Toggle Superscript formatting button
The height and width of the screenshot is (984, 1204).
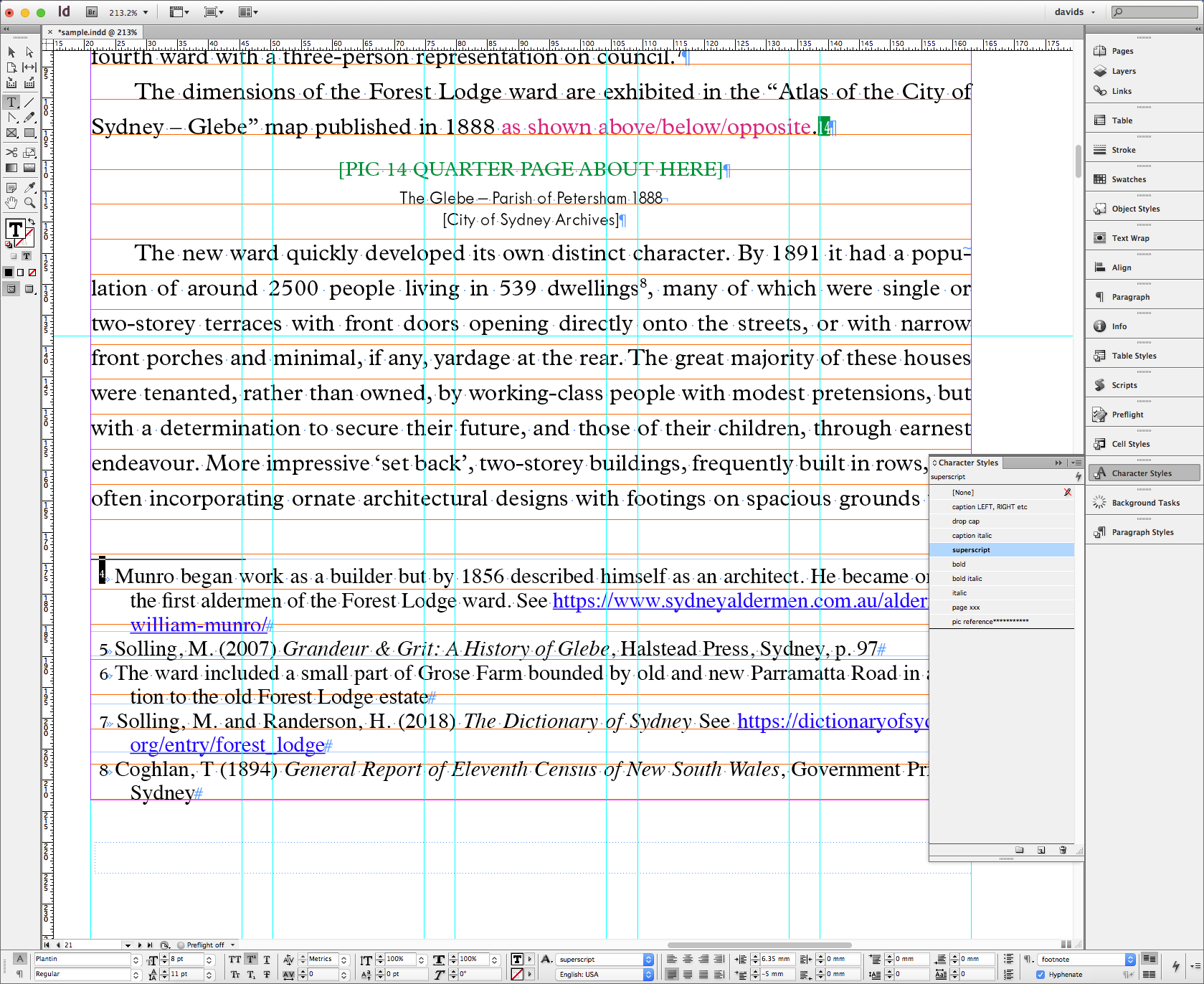coord(251,960)
